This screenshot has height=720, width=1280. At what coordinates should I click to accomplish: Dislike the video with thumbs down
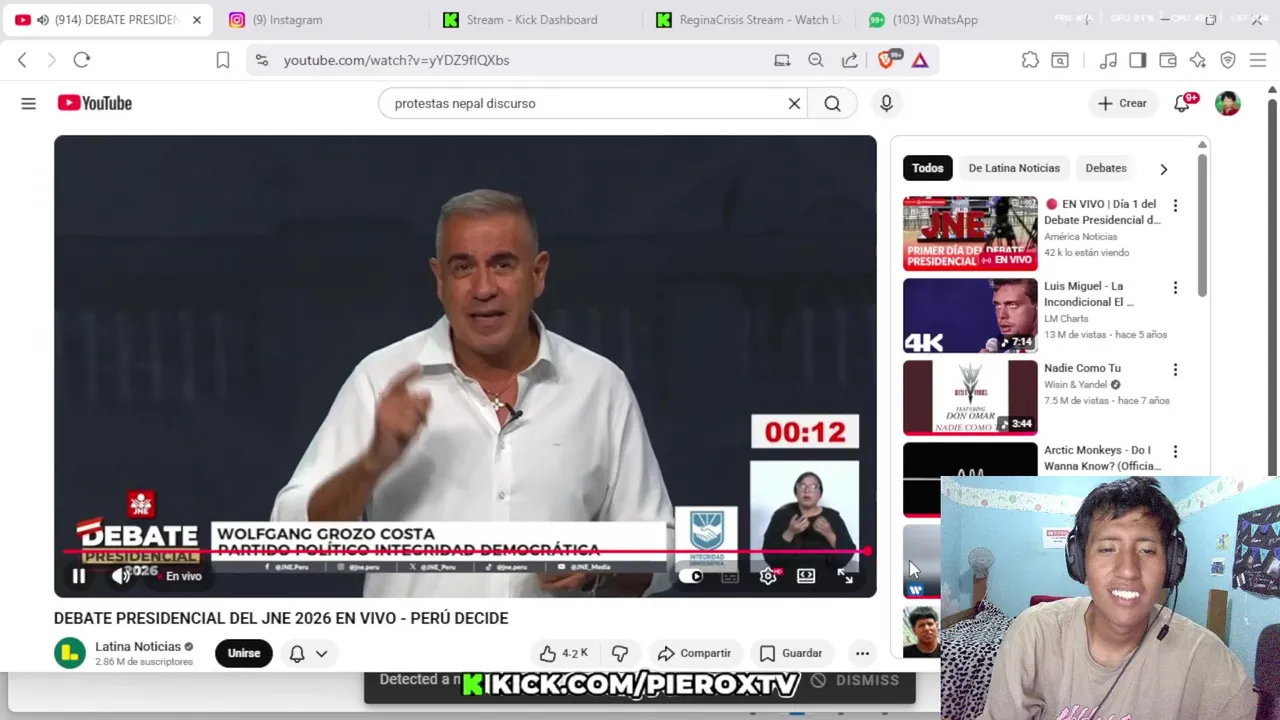point(620,653)
